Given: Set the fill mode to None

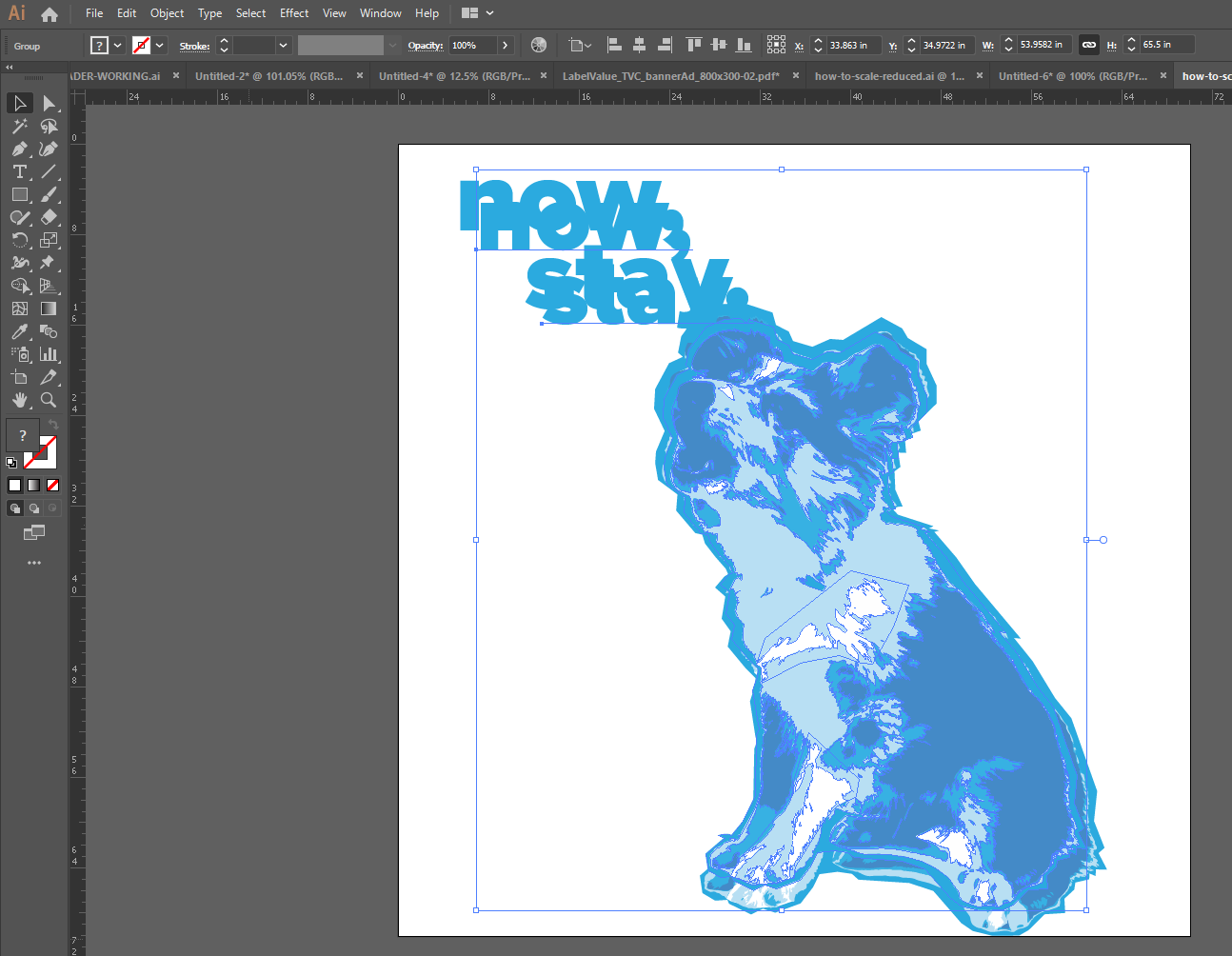Looking at the screenshot, I should pyautogui.click(x=53, y=485).
